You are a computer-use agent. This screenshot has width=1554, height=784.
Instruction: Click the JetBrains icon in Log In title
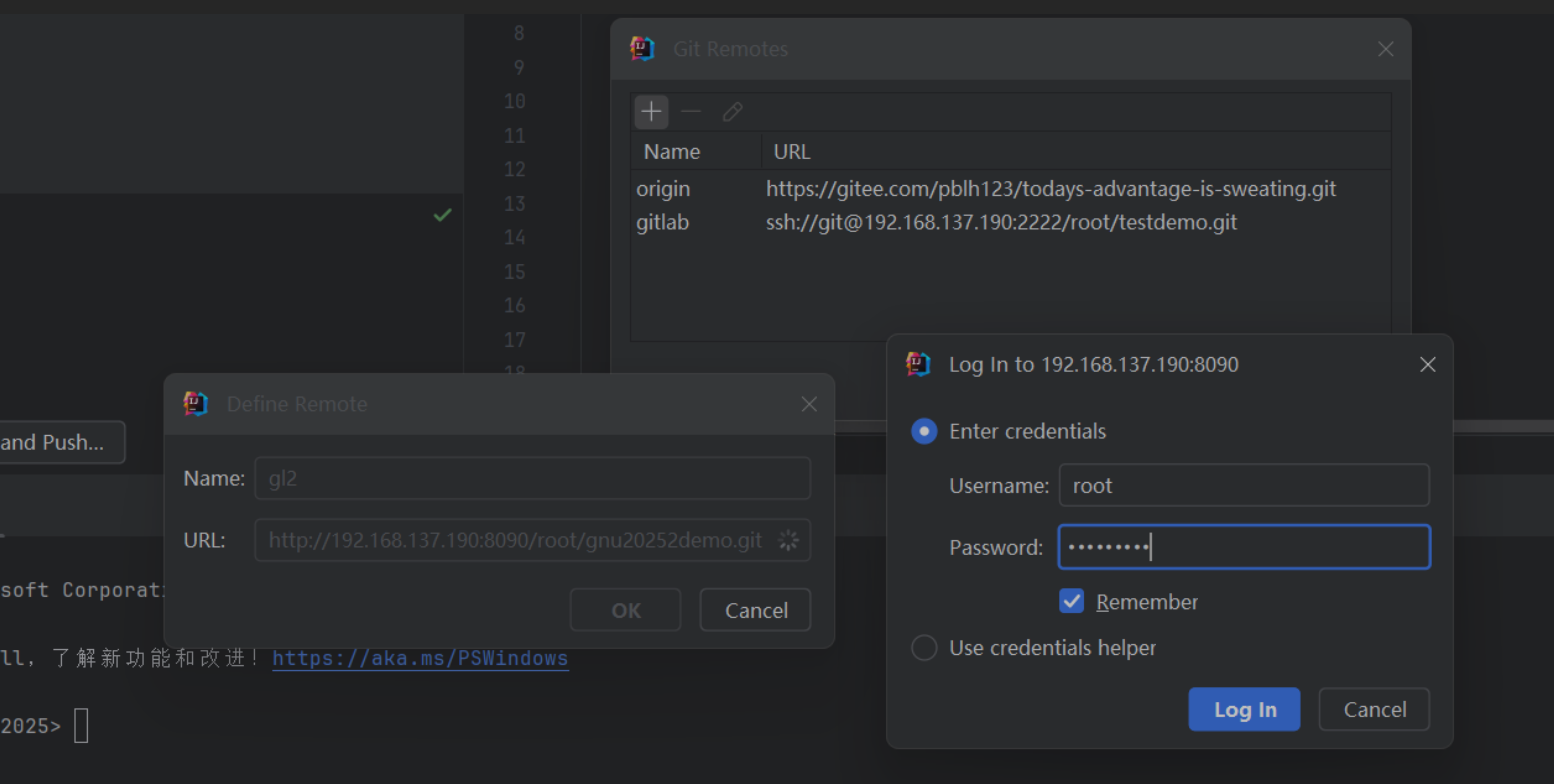[x=918, y=364]
